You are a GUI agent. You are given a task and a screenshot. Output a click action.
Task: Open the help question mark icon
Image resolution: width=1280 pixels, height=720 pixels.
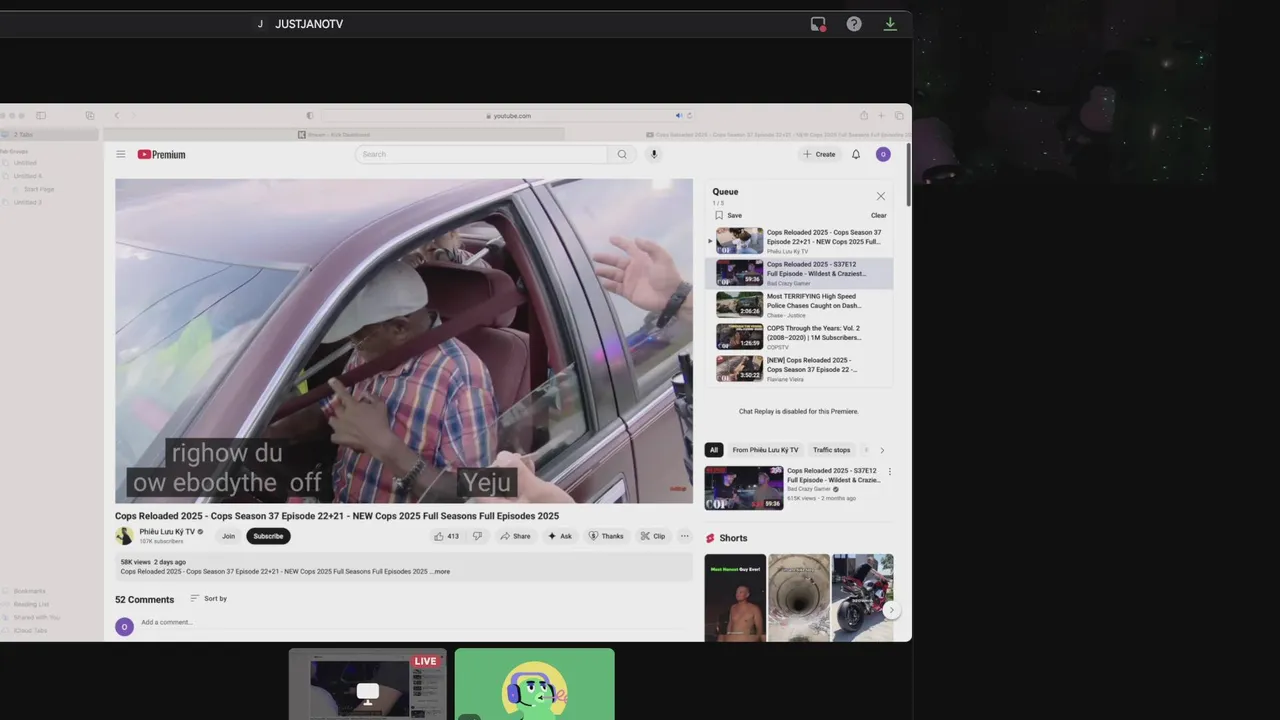854,24
